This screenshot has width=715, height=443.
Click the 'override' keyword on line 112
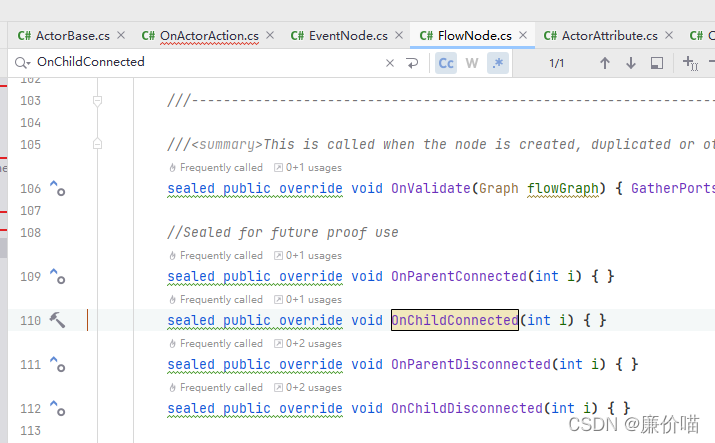(x=311, y=408)
